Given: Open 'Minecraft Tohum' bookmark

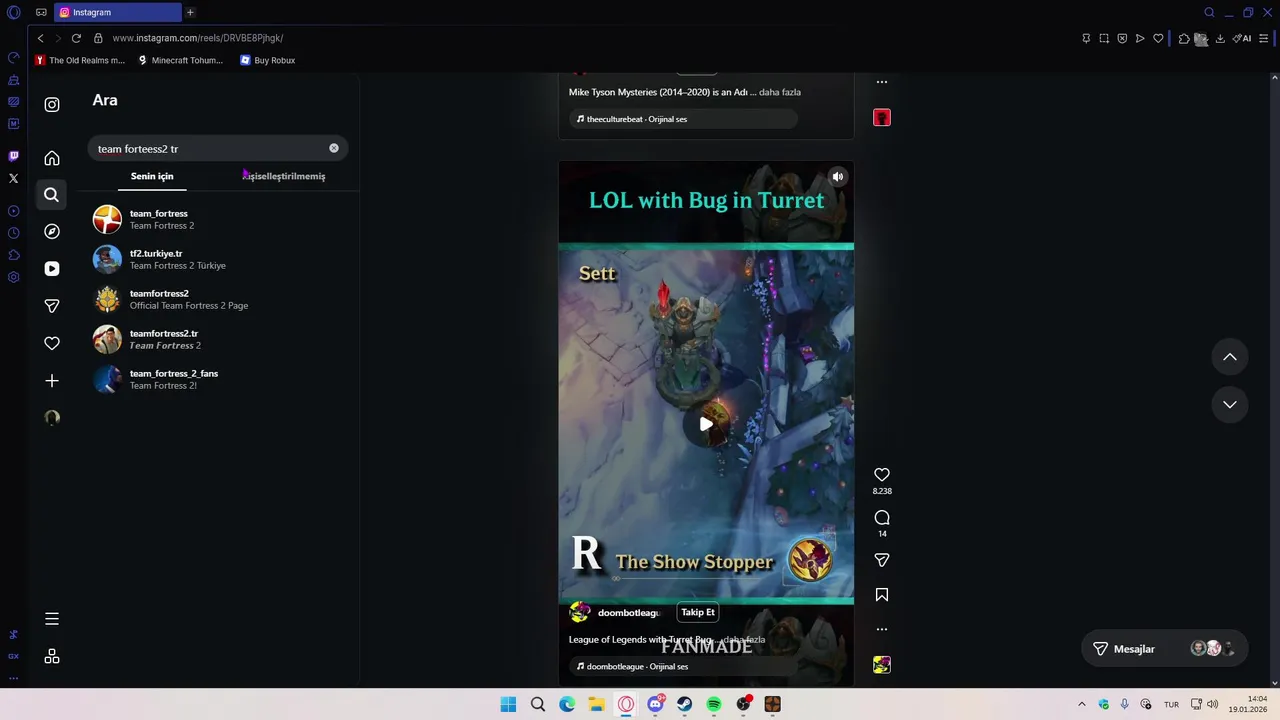Looking at the screenshot, I should (x=180, y=60).
